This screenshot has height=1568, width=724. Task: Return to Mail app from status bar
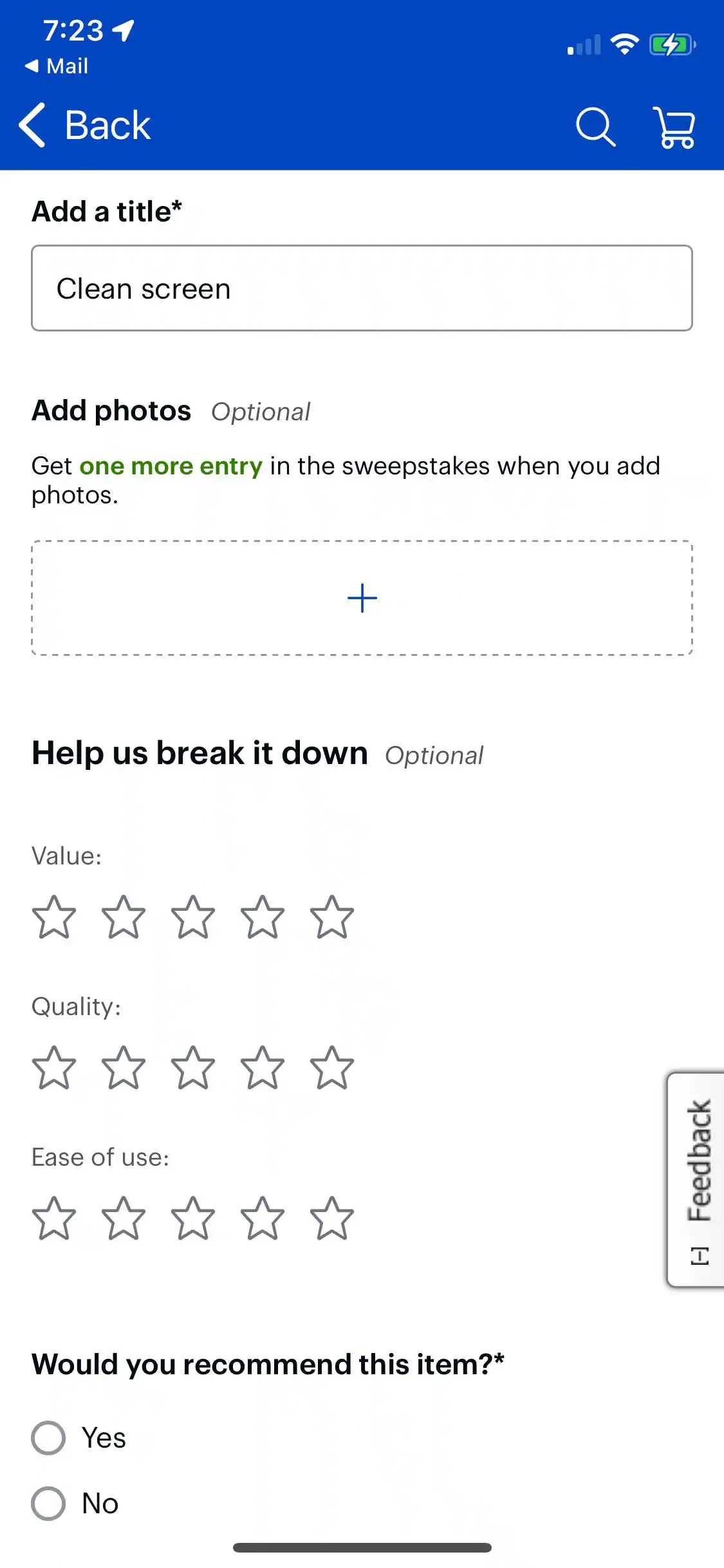coord(57,66)
